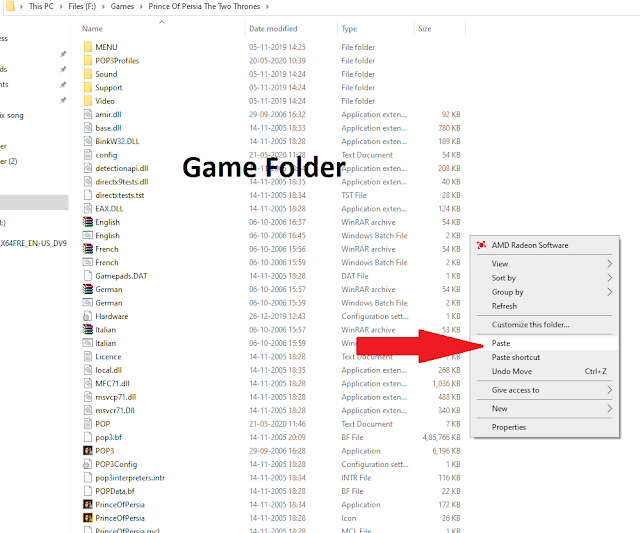The width and height of the screenshot is (640, 533).
Task: Select English Windows Batch File icon
Action: 88,235
